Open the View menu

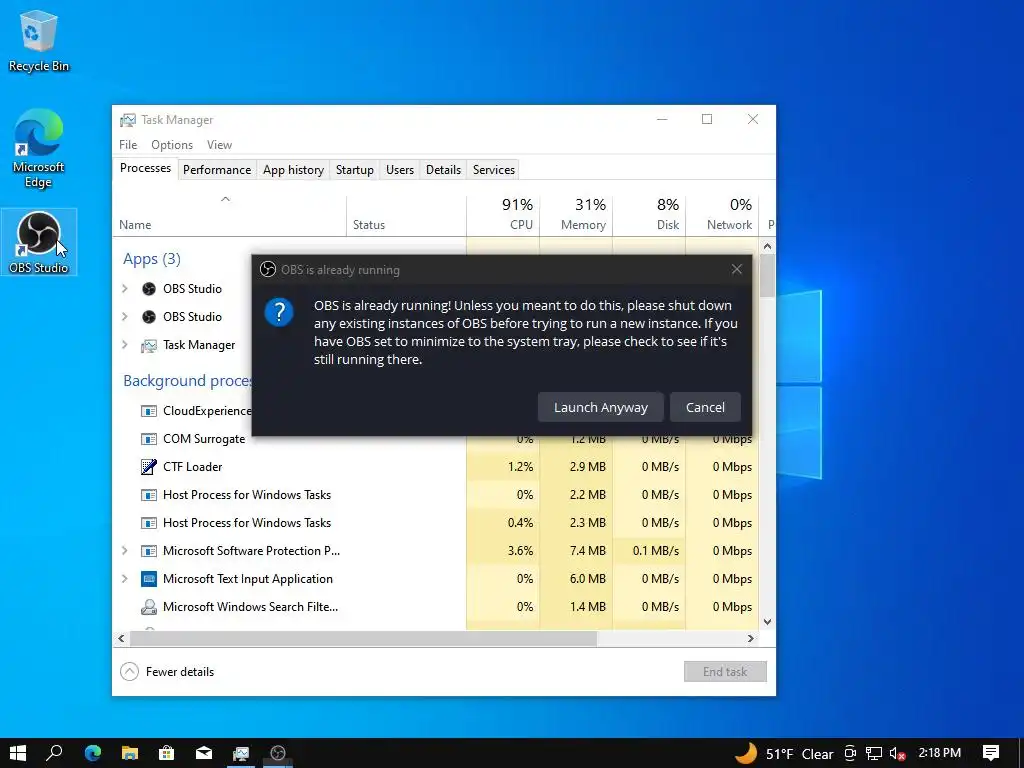click(x=219, y=145)
